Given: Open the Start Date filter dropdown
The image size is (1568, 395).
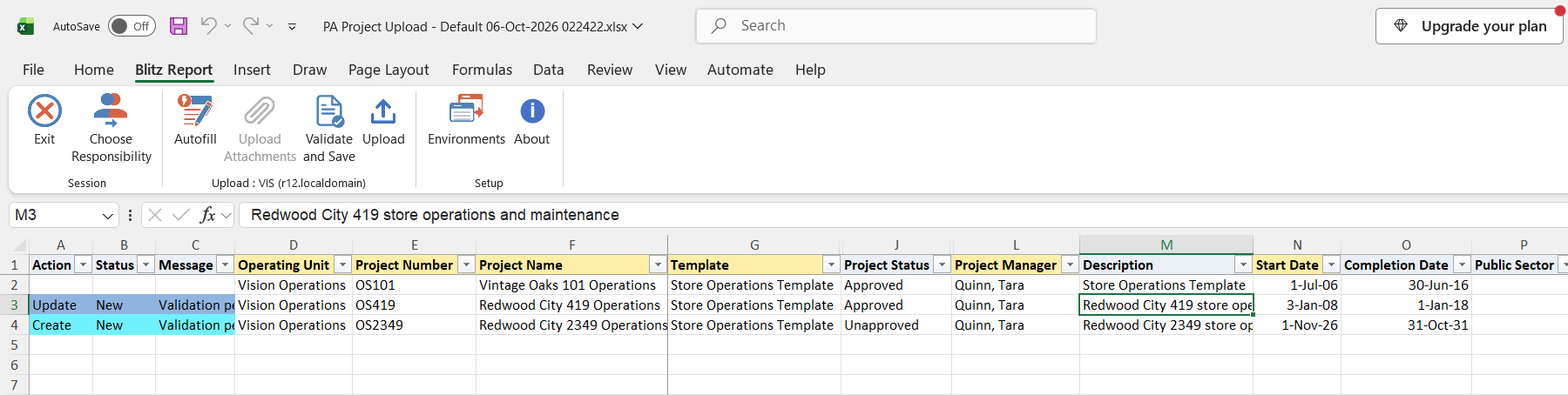Looking at the screenshot, I should (1332, 264).
